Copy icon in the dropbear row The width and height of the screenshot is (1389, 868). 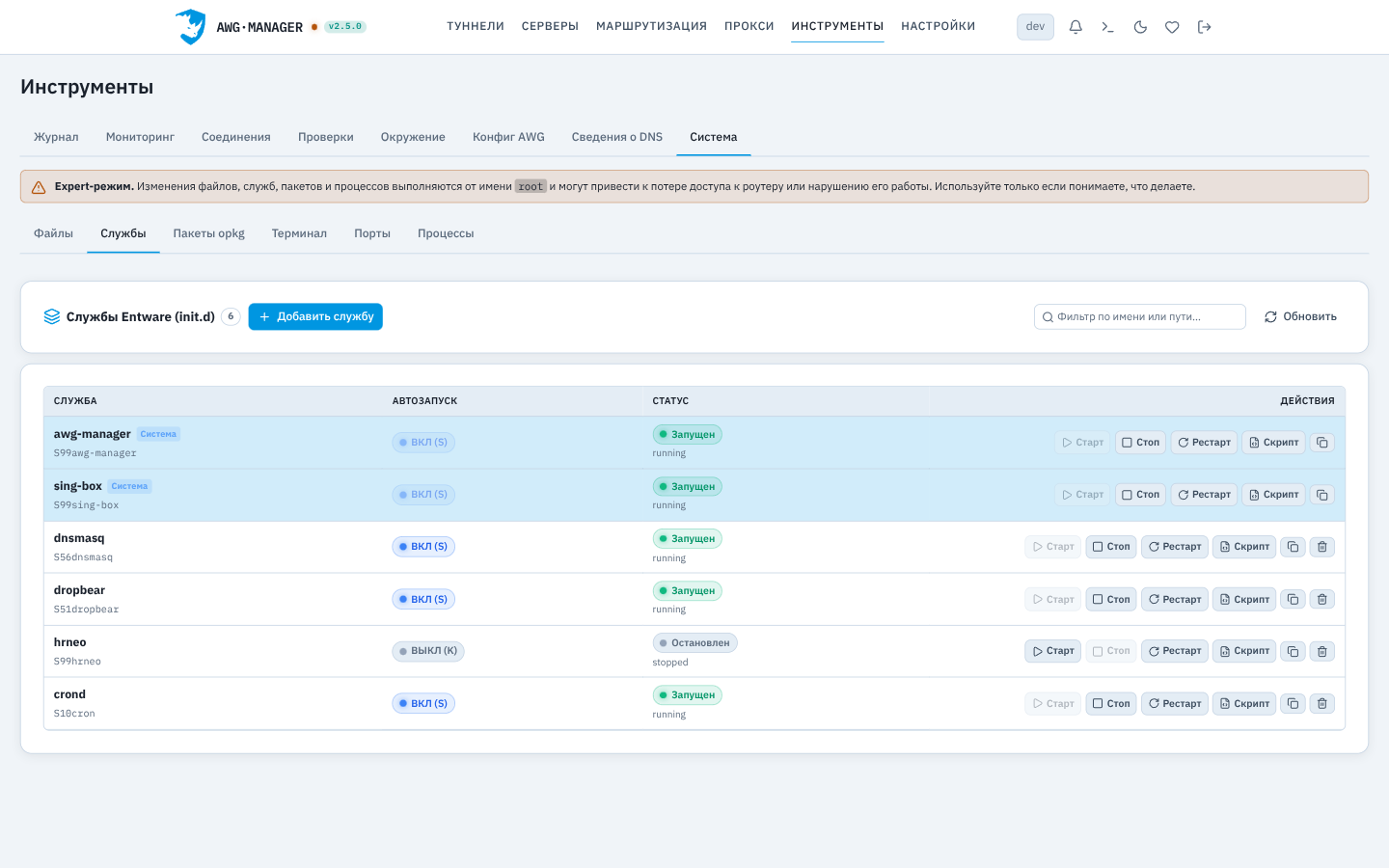(x=1293, y=599)
